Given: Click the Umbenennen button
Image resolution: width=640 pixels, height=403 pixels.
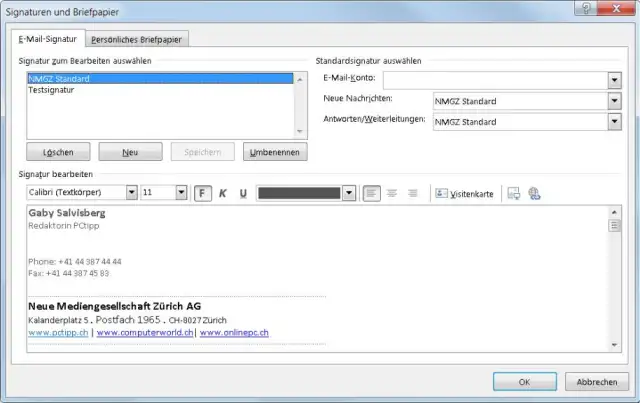Looking at the screenshot, I should [x=275, y=152].
